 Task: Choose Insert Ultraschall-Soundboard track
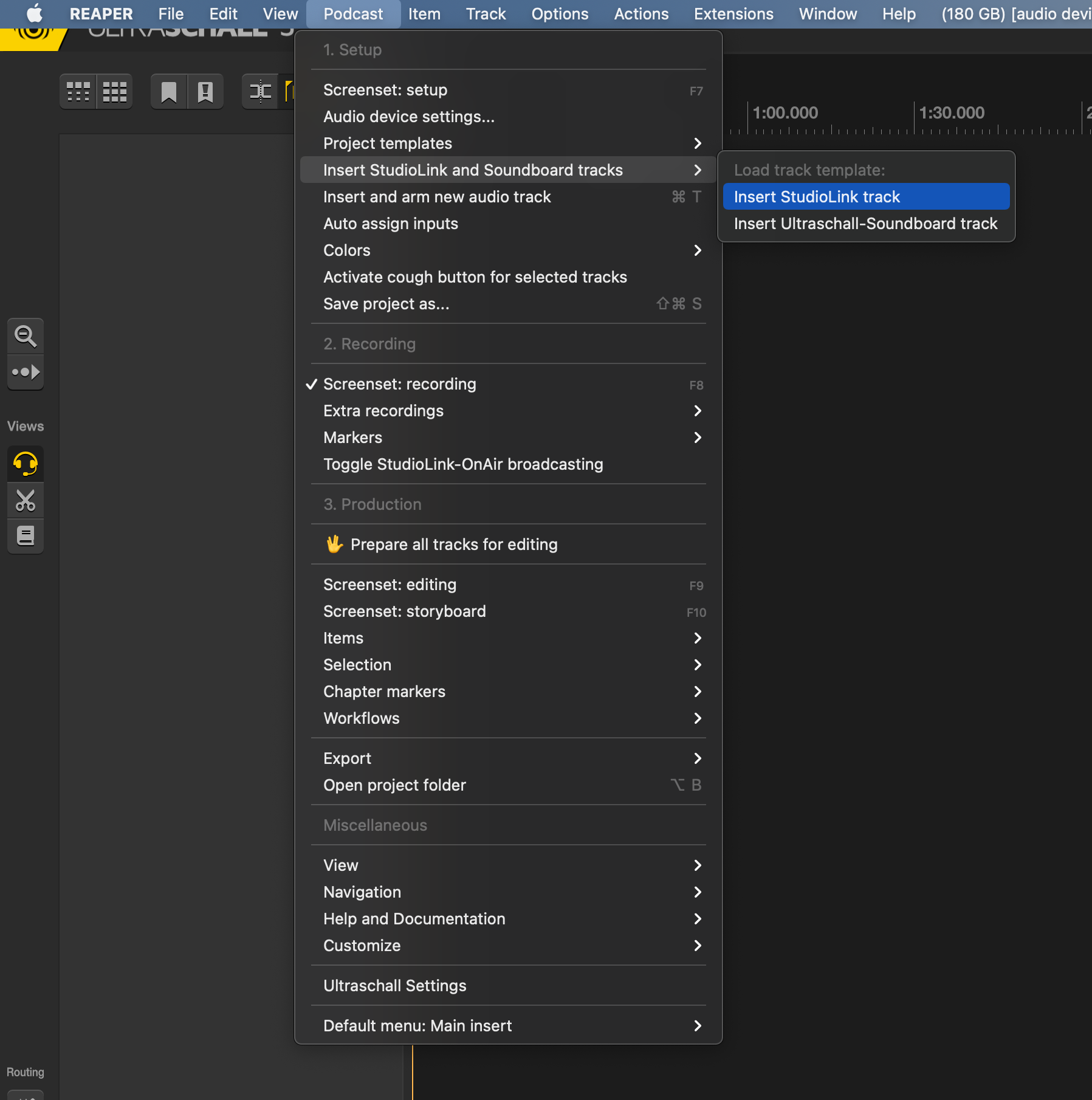866,224
